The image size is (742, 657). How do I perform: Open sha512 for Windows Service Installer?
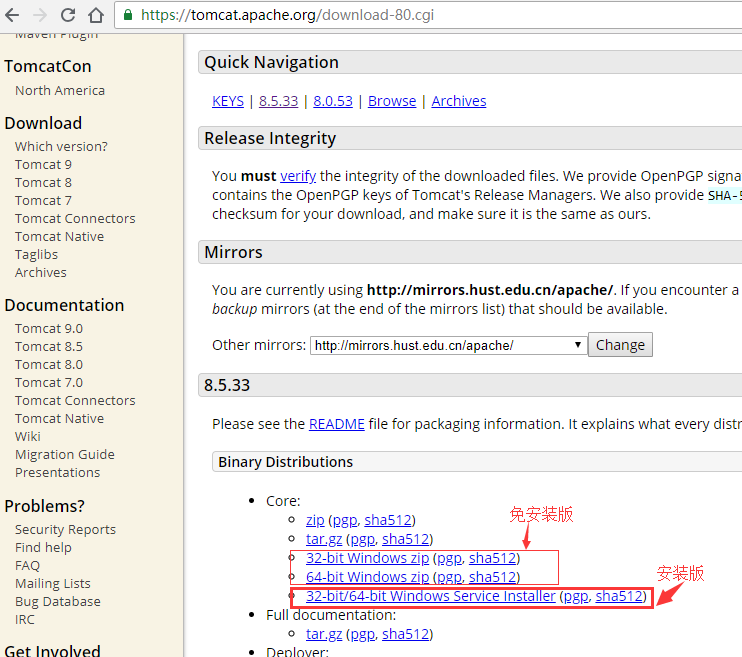point(619,596)
